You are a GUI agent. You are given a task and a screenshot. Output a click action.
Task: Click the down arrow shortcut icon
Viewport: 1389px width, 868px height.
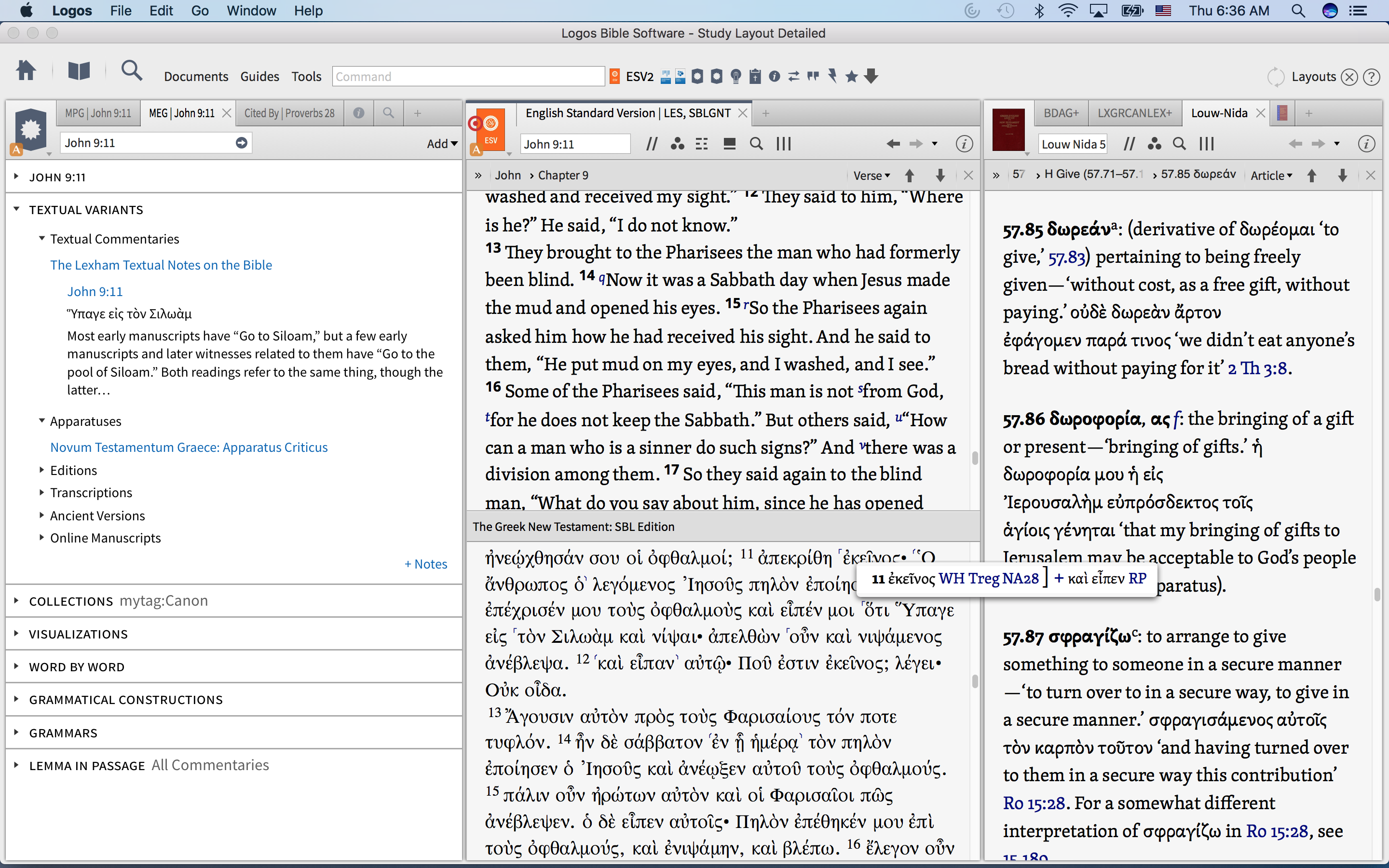[872, 76]
